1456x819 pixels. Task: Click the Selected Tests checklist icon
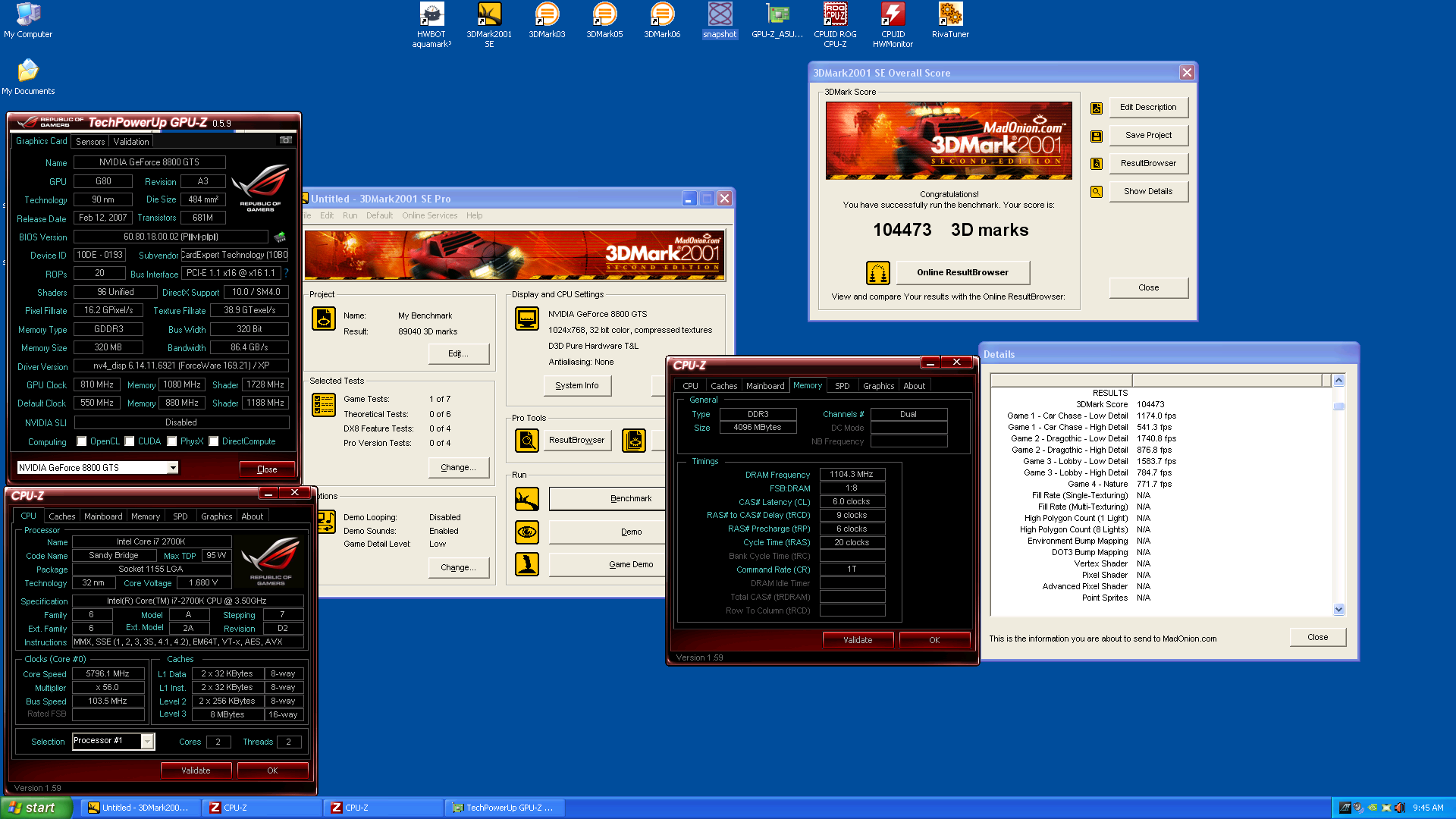tap(324, 405)
